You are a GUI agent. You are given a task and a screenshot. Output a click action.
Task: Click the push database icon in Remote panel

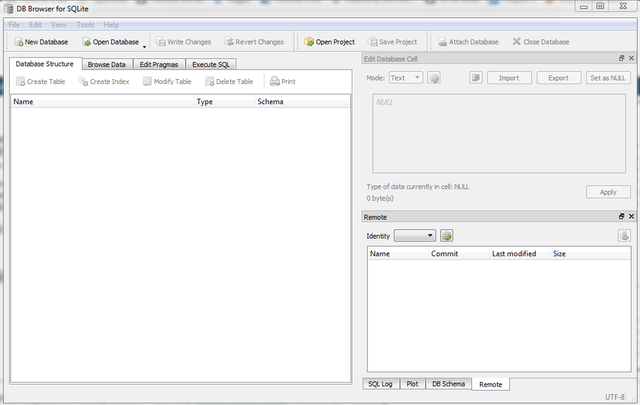tap(624, 236)
